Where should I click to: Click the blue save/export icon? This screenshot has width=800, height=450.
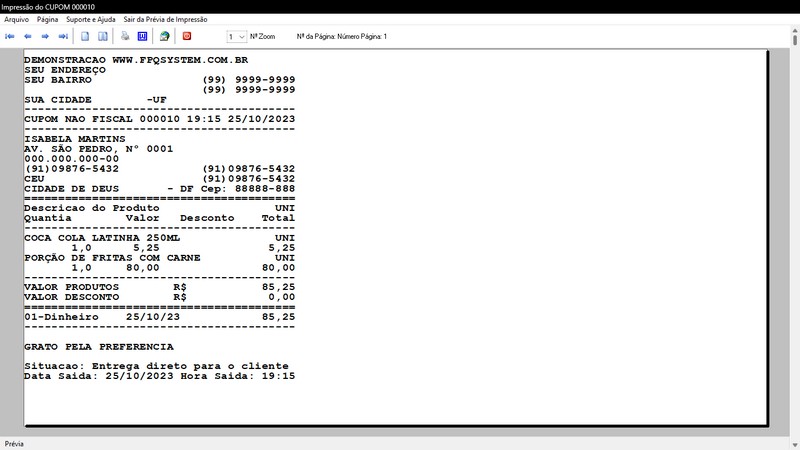pyautogui.click(x=142, y=36)
